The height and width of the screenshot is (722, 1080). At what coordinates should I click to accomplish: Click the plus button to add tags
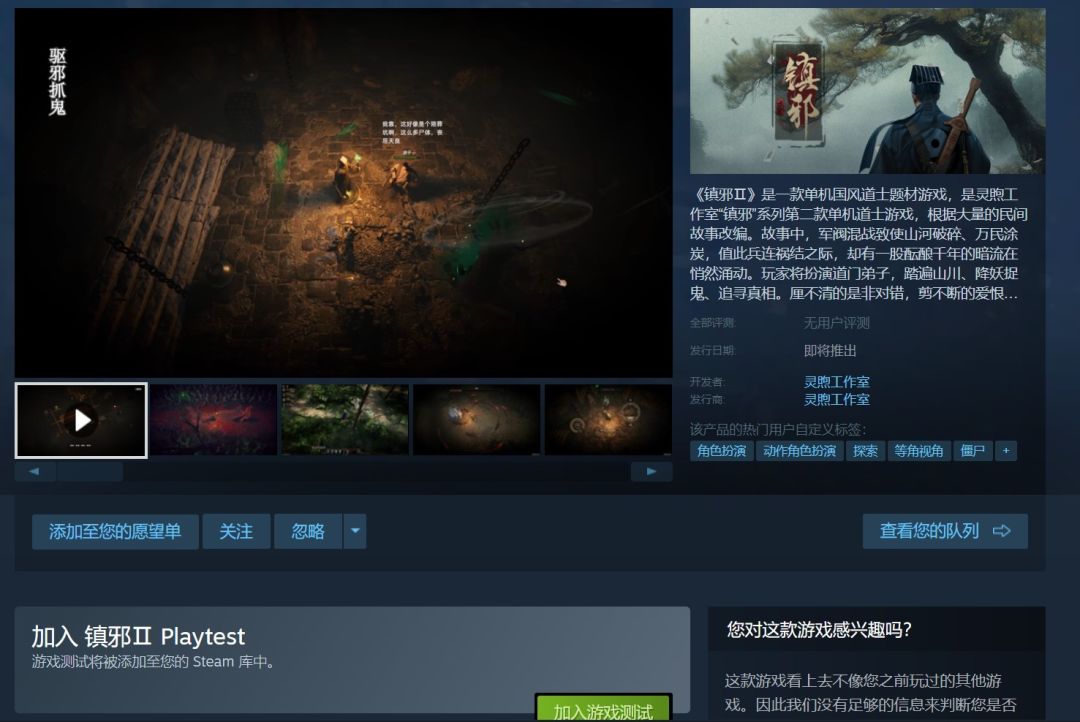(x=1006, y=451)
